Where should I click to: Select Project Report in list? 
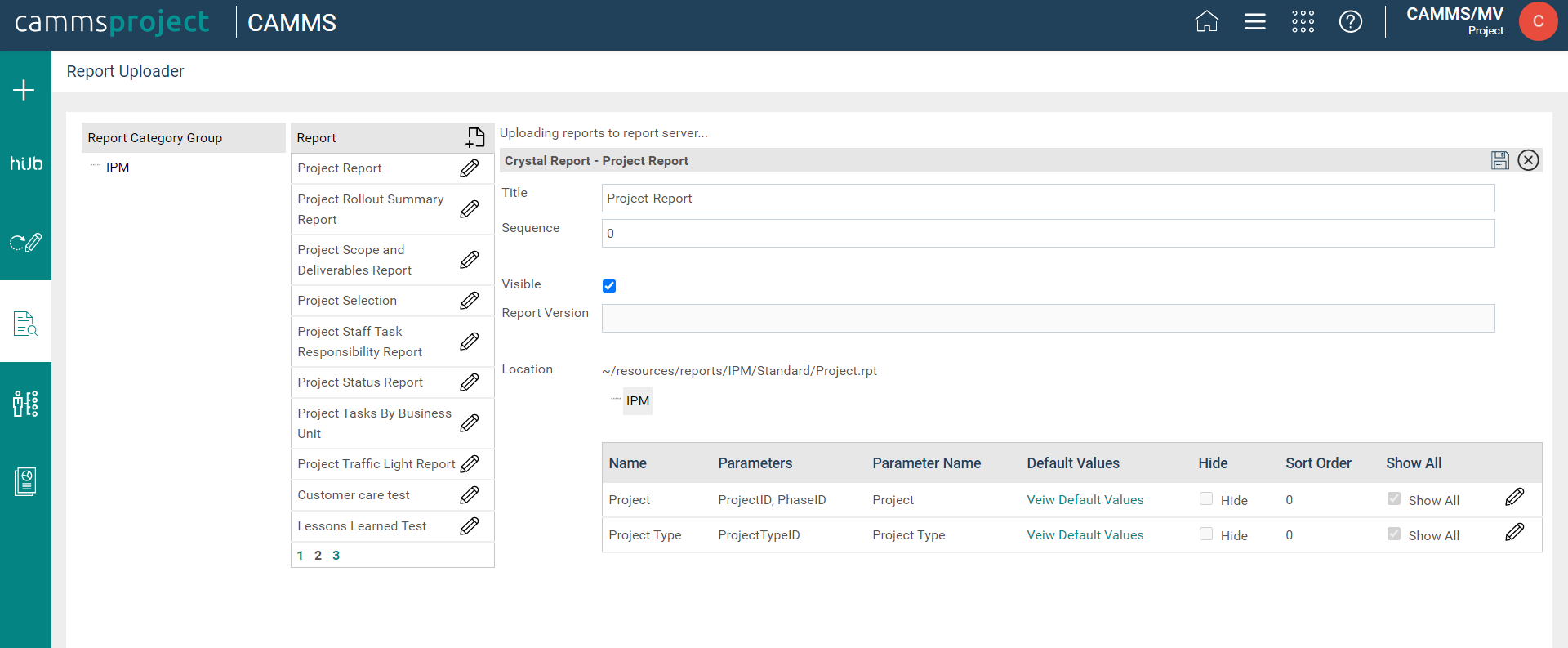[x=340, y=168]
